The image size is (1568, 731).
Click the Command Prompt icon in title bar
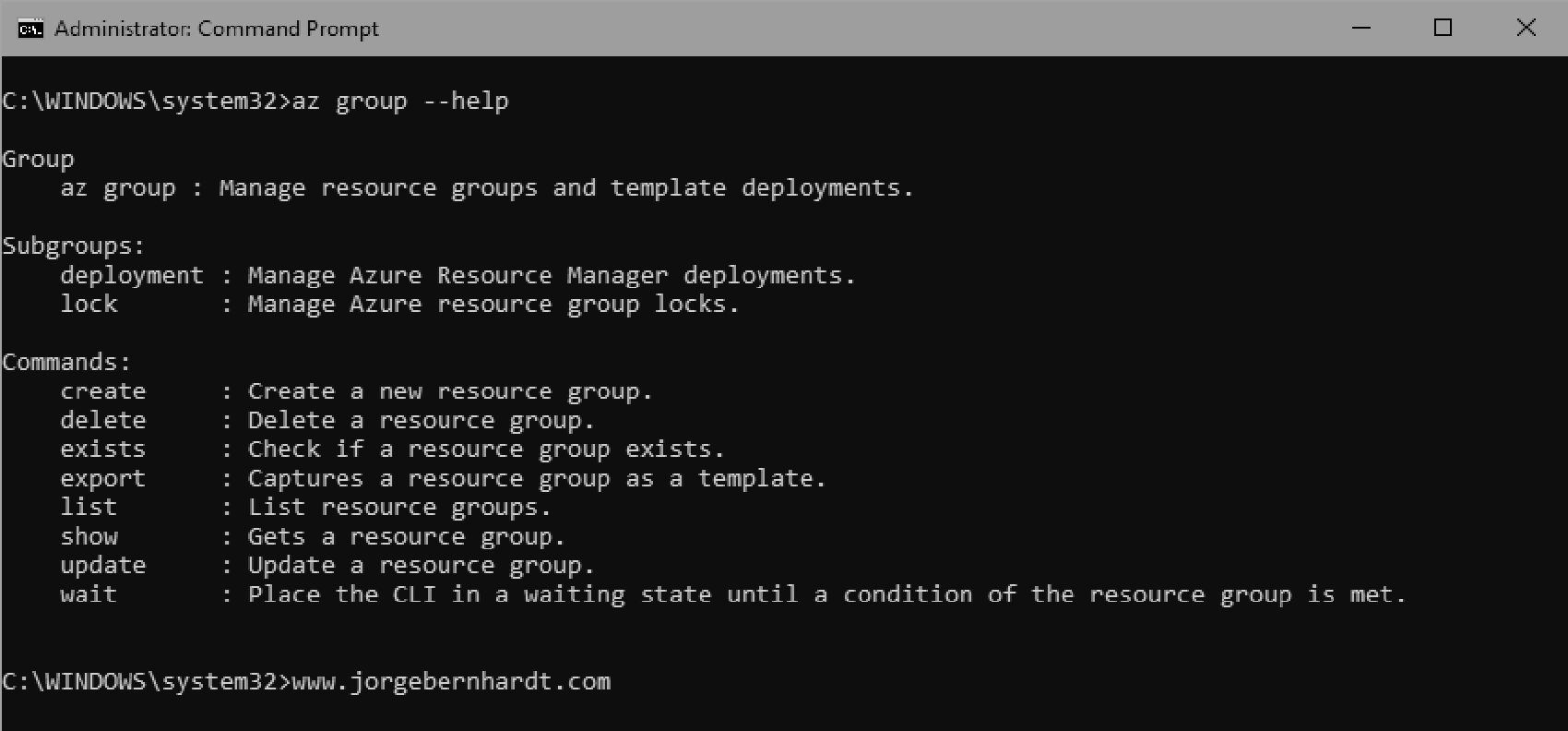tap(30, 29)
